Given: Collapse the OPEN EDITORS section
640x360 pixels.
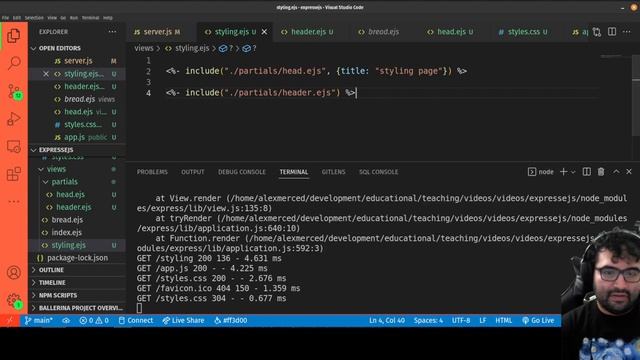Looking at the screenshot, I should [78, 48].
